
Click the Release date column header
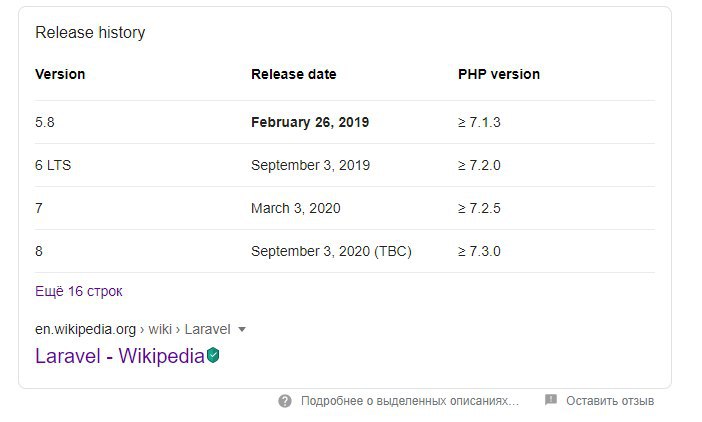click(x=294, y=74)
